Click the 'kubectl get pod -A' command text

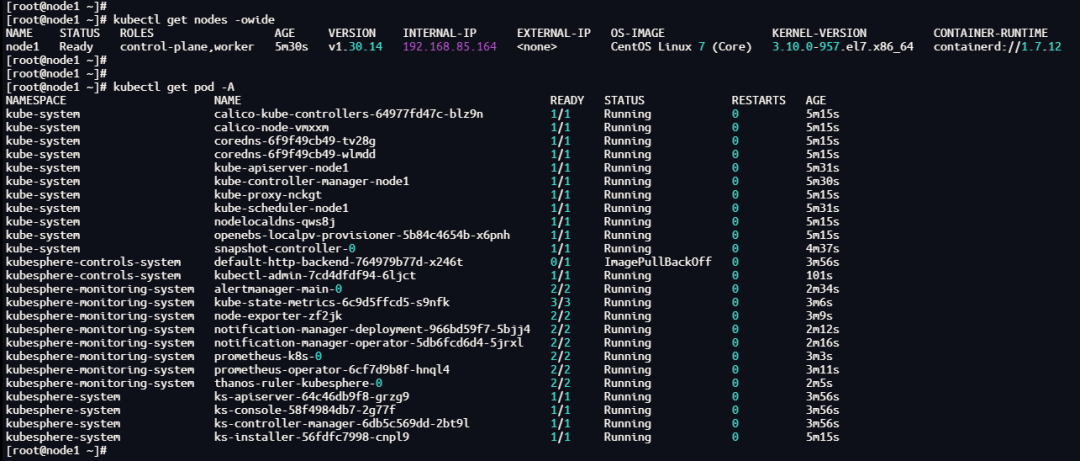[174, 87]
